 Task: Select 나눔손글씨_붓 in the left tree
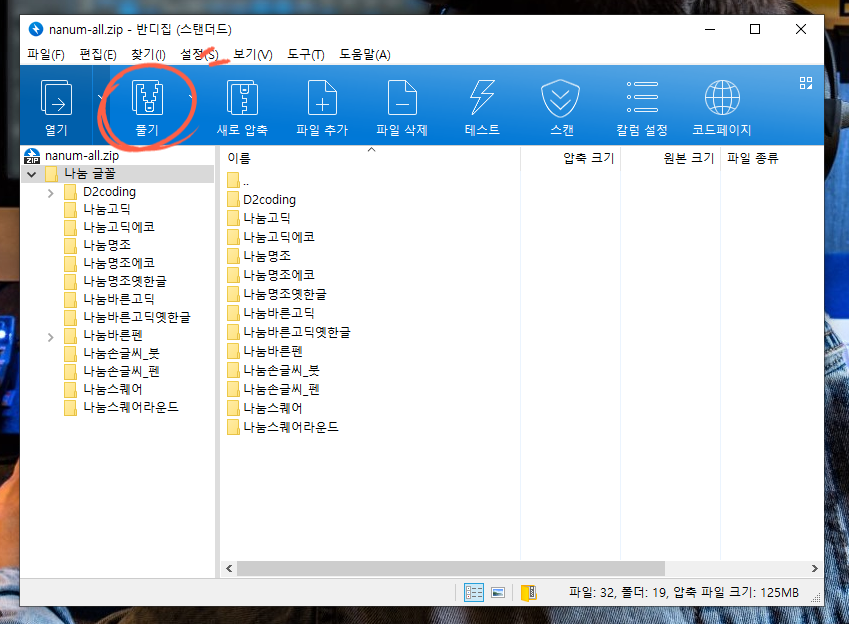pos(121,353)
